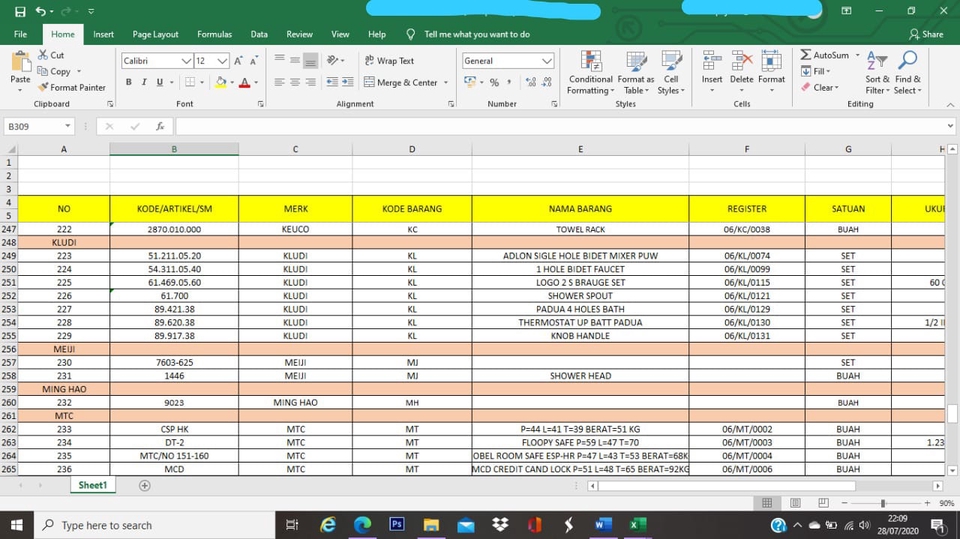The image size is (960, 539).
Task: Toggle Bold formatting
Action: 129,82
